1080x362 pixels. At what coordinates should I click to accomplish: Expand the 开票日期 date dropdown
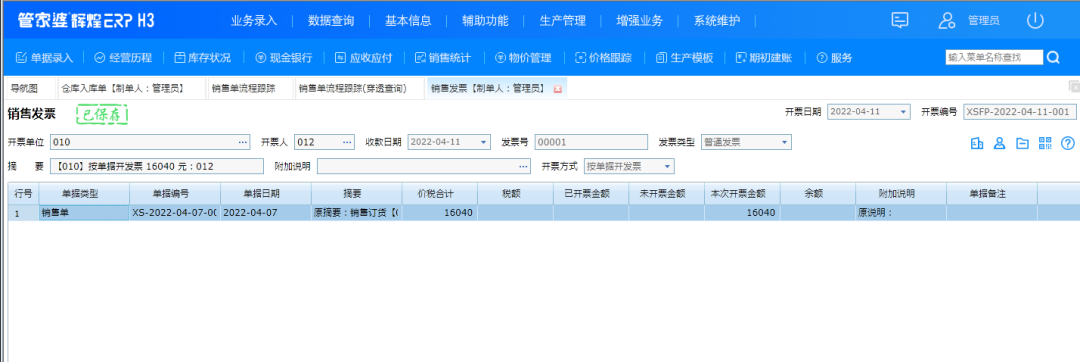tap(903, 112)
